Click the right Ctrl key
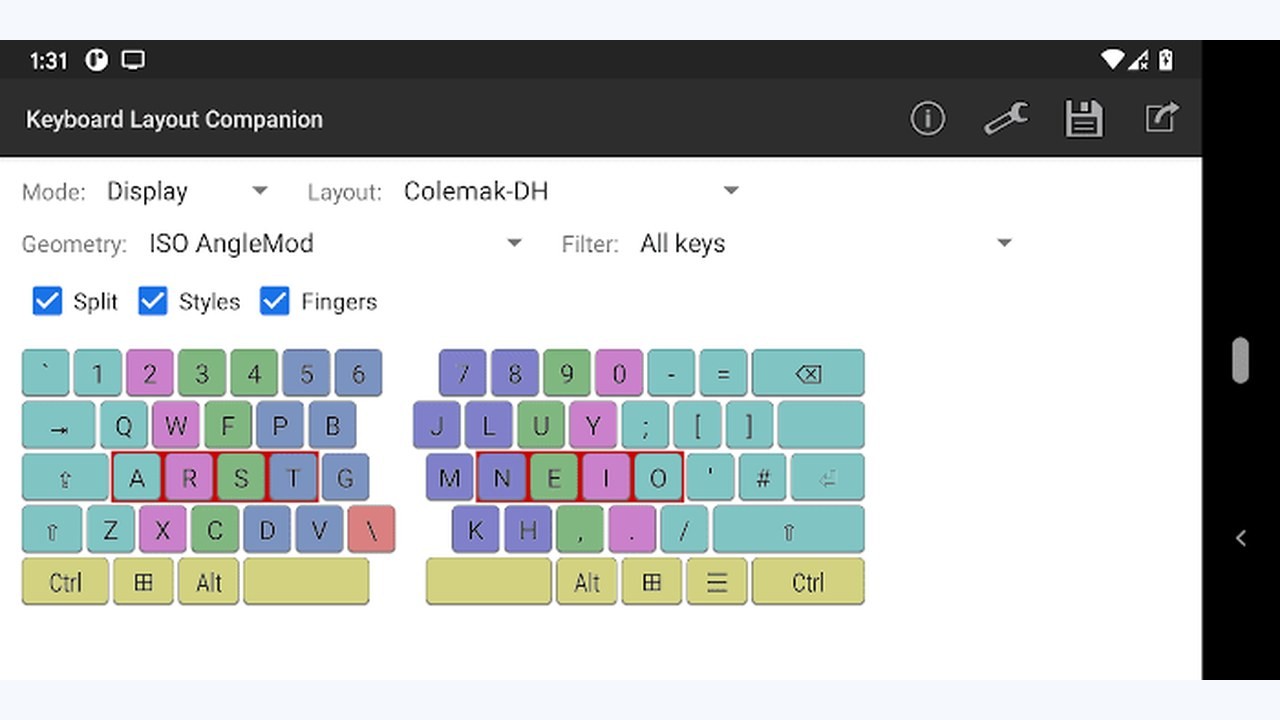The width and height of the screenshot is (1280, 720). [808, 582]
